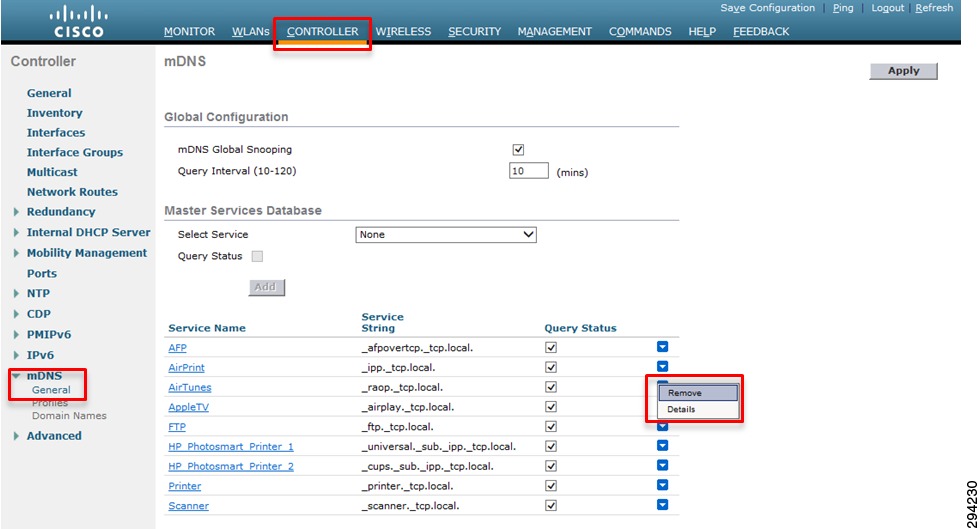
Task: Uncheck Query Status for Scanner
Action: 551,506
